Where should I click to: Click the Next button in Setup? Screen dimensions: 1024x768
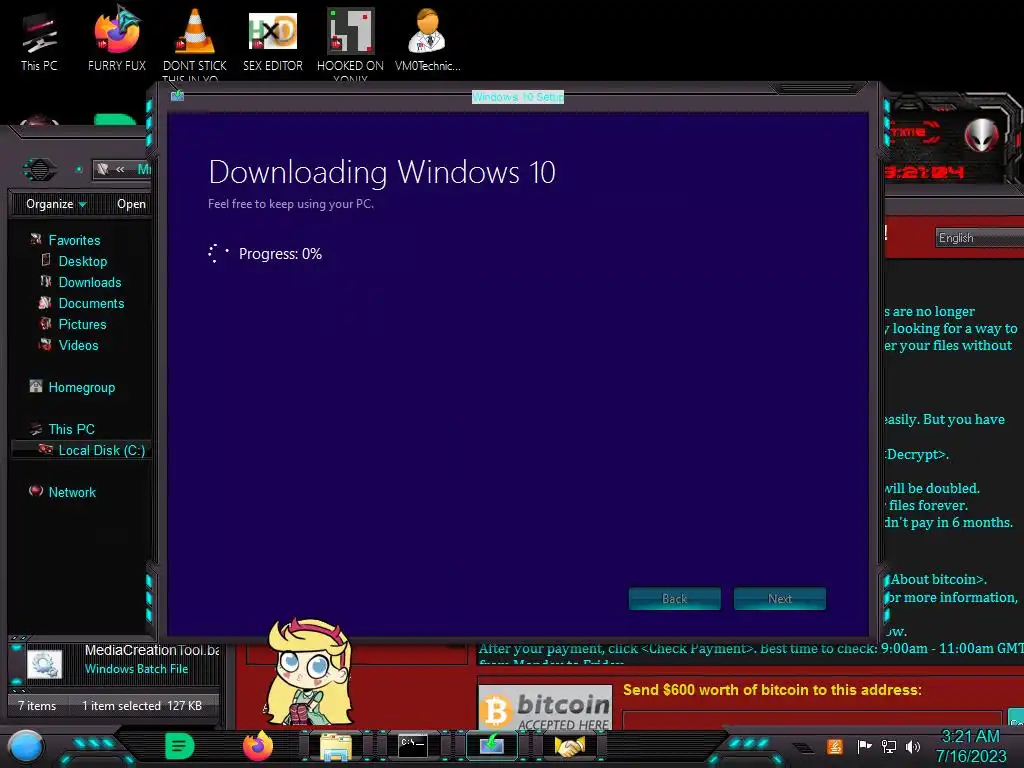point(780,599)
